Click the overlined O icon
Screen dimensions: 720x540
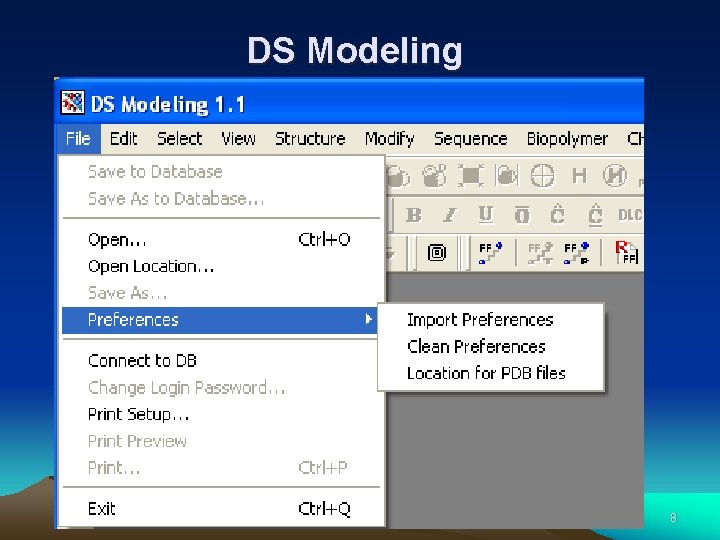[522, 214]
